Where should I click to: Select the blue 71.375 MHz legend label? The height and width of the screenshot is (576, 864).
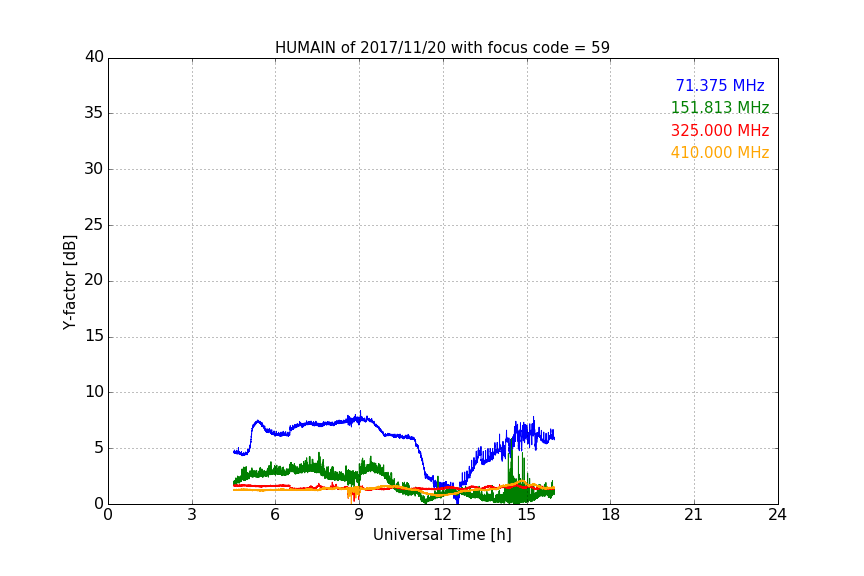point(720,85)
